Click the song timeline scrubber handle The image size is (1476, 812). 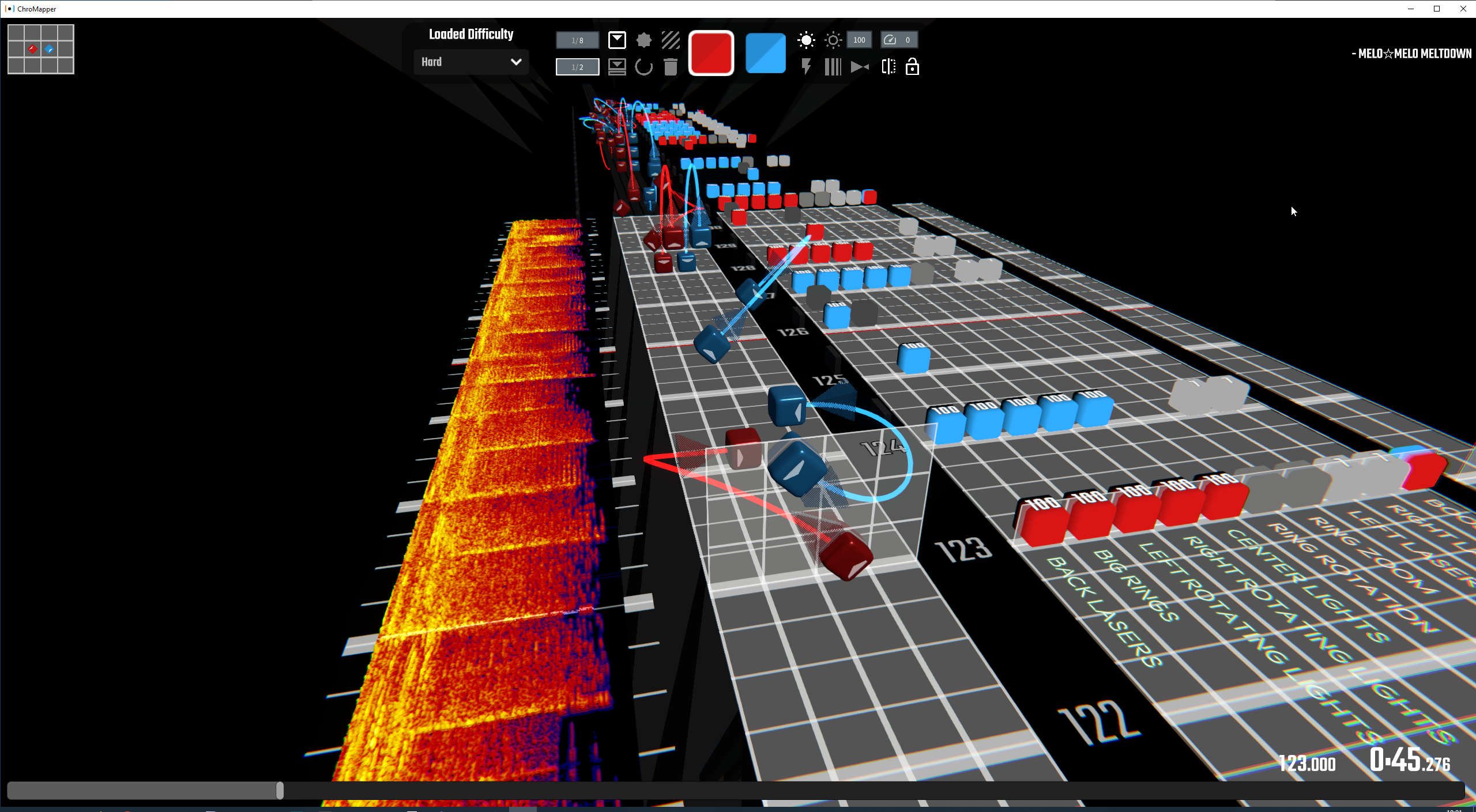280,790
